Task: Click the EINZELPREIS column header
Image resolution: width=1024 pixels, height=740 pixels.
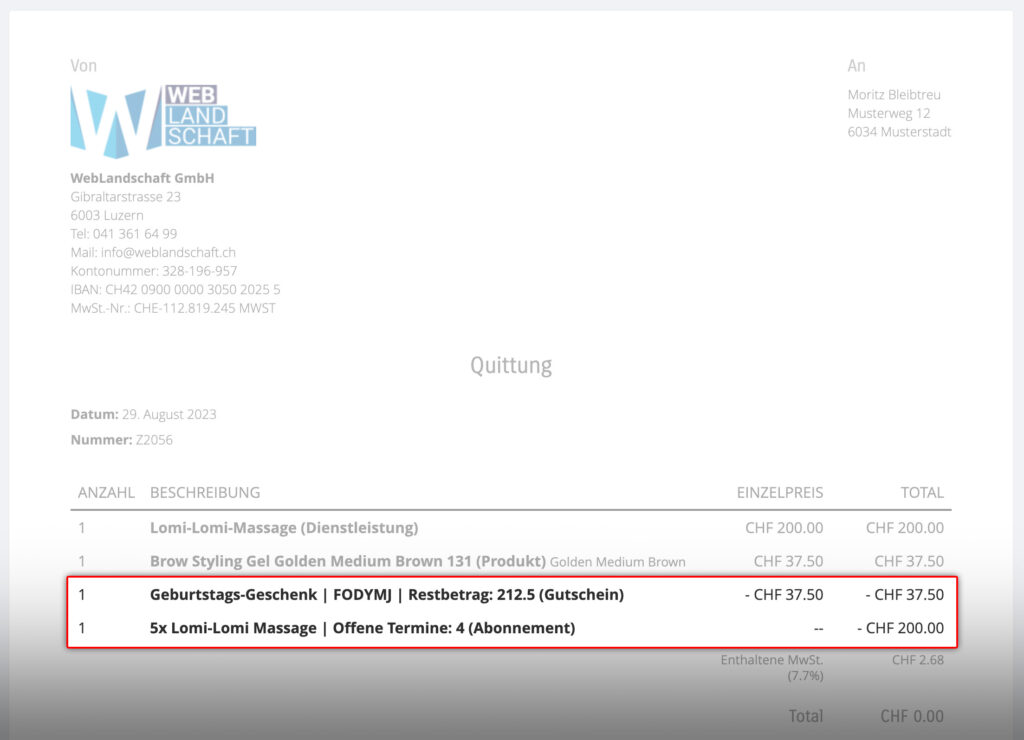Action: click(780, 492)
